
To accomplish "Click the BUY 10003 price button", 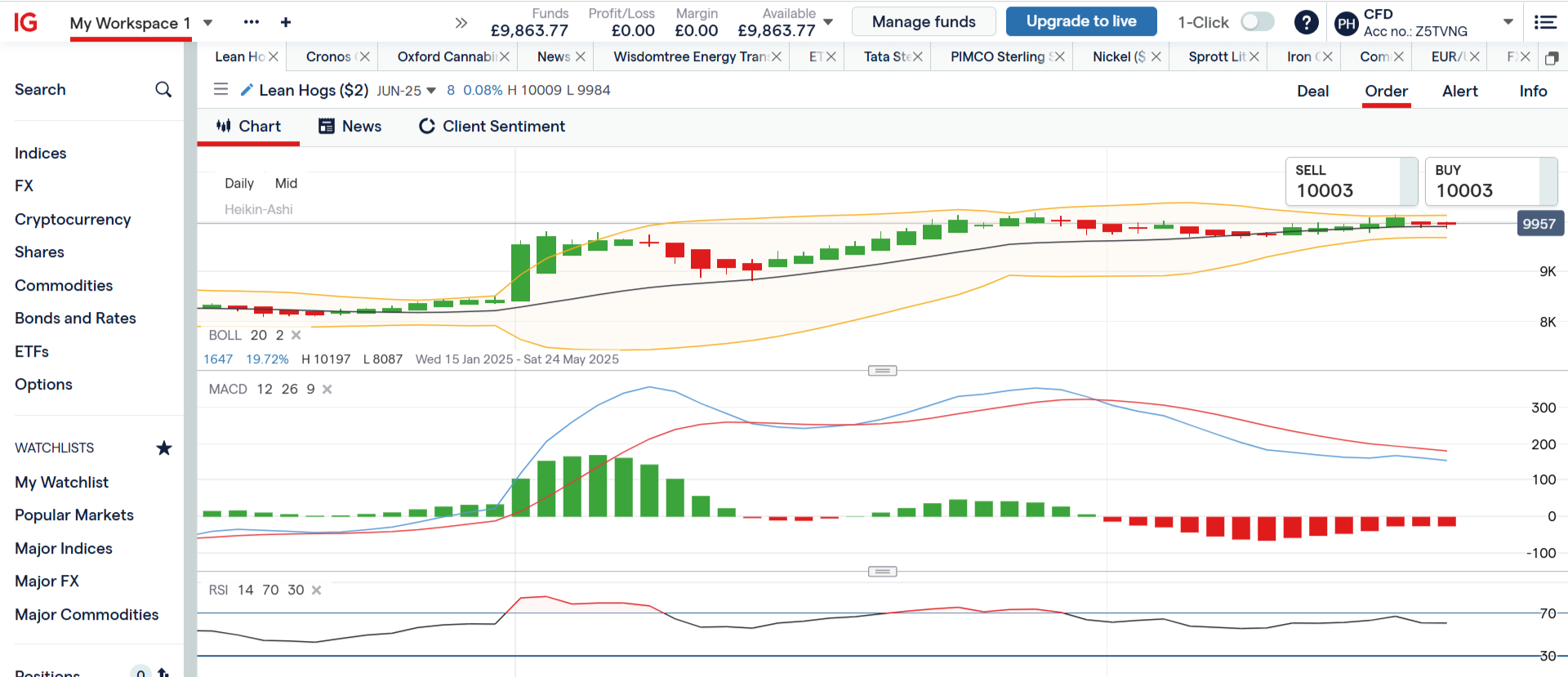I will point(1491,181).
